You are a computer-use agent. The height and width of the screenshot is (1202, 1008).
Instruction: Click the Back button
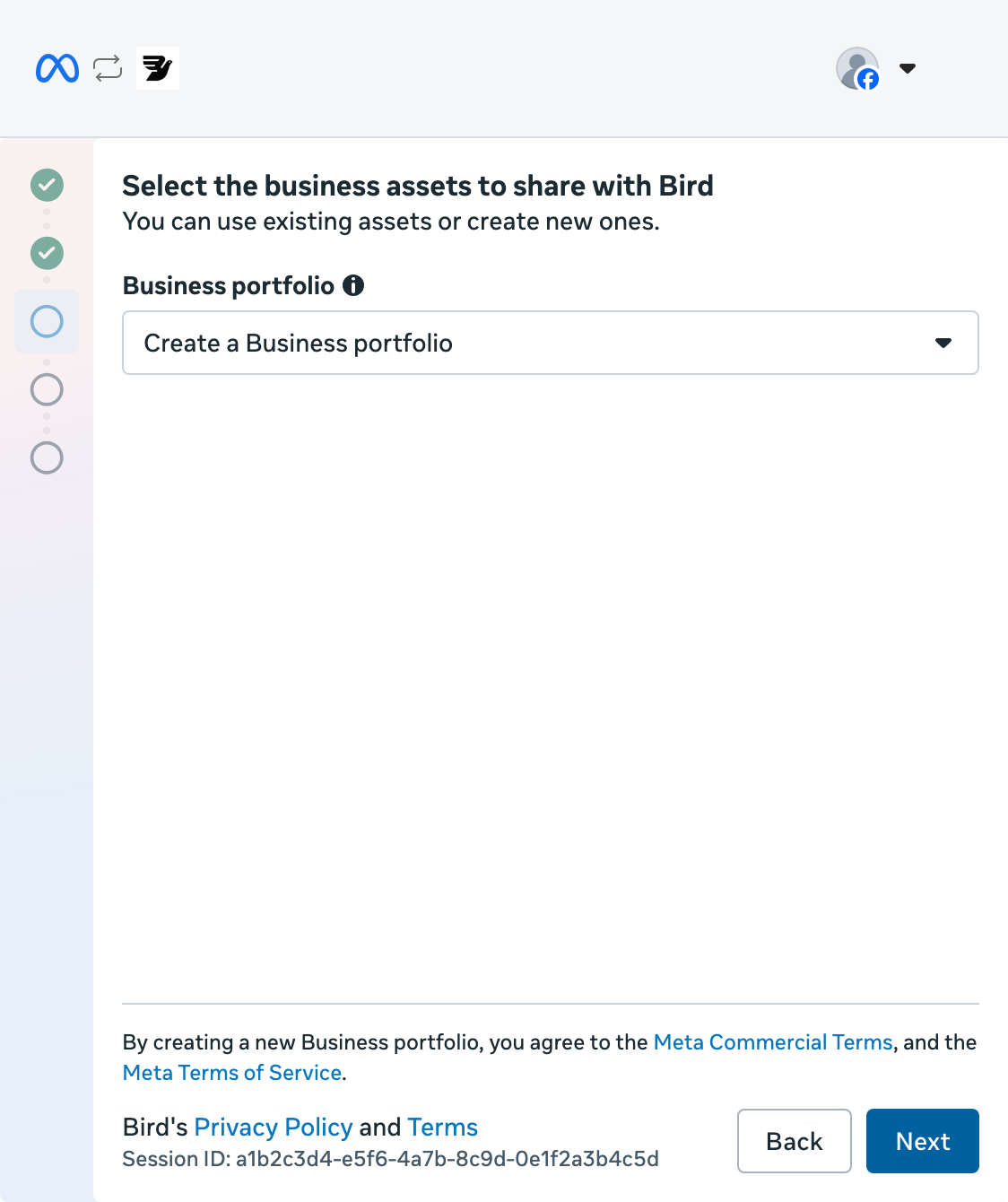click(795, 1141)
